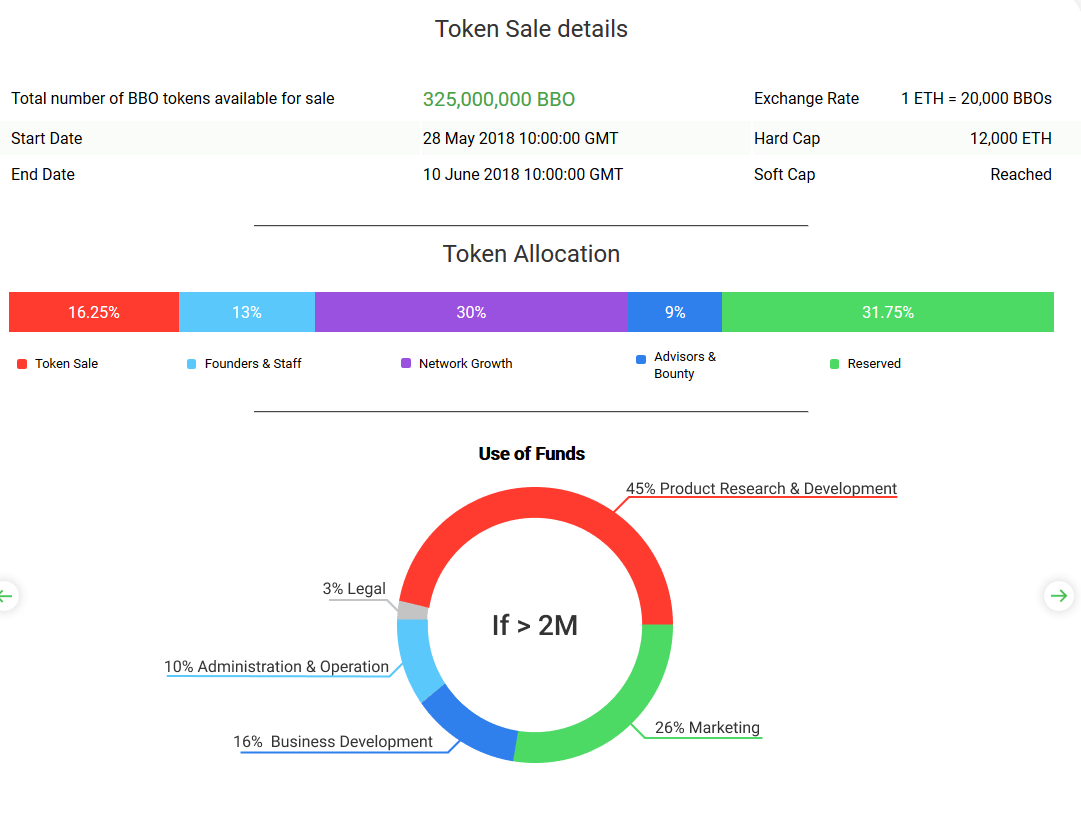Click the Soft Cap Reached status text
The width and height of the screenshot is (1081, 823).
(x=1020, y=174)
